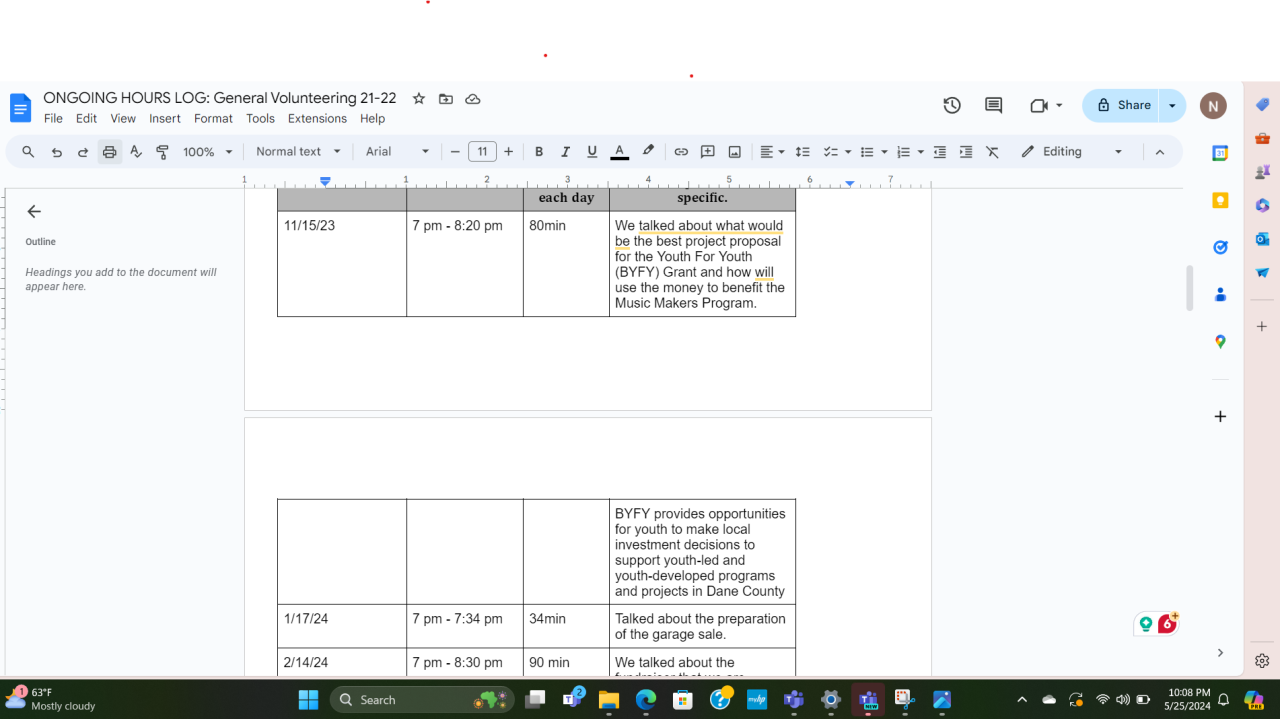
Task: Click the Share button
Action: [1123, 105]
